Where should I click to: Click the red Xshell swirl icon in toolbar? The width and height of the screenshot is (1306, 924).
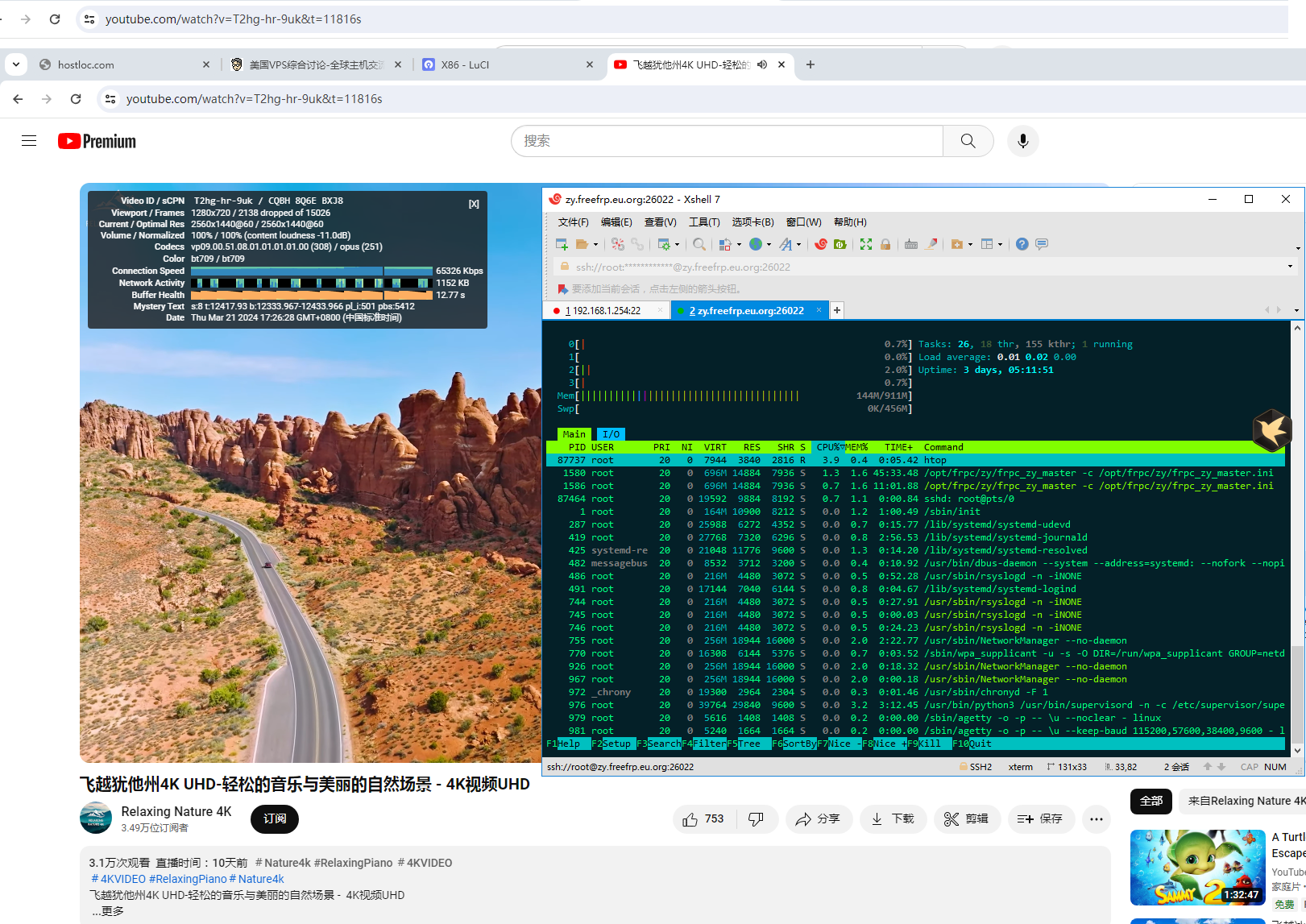[821, 244]
